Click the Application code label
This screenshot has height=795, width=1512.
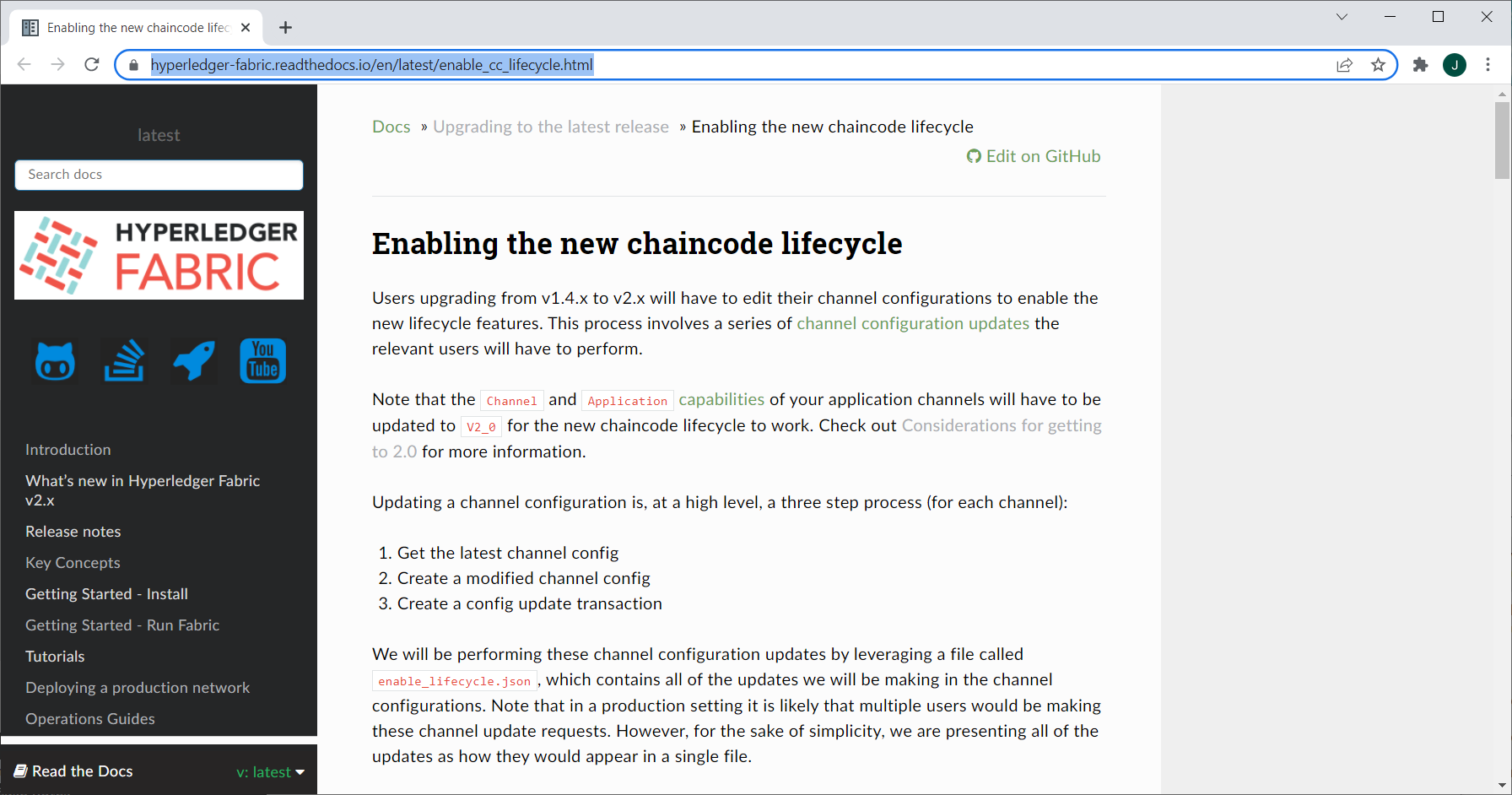(x=628, y=401)
